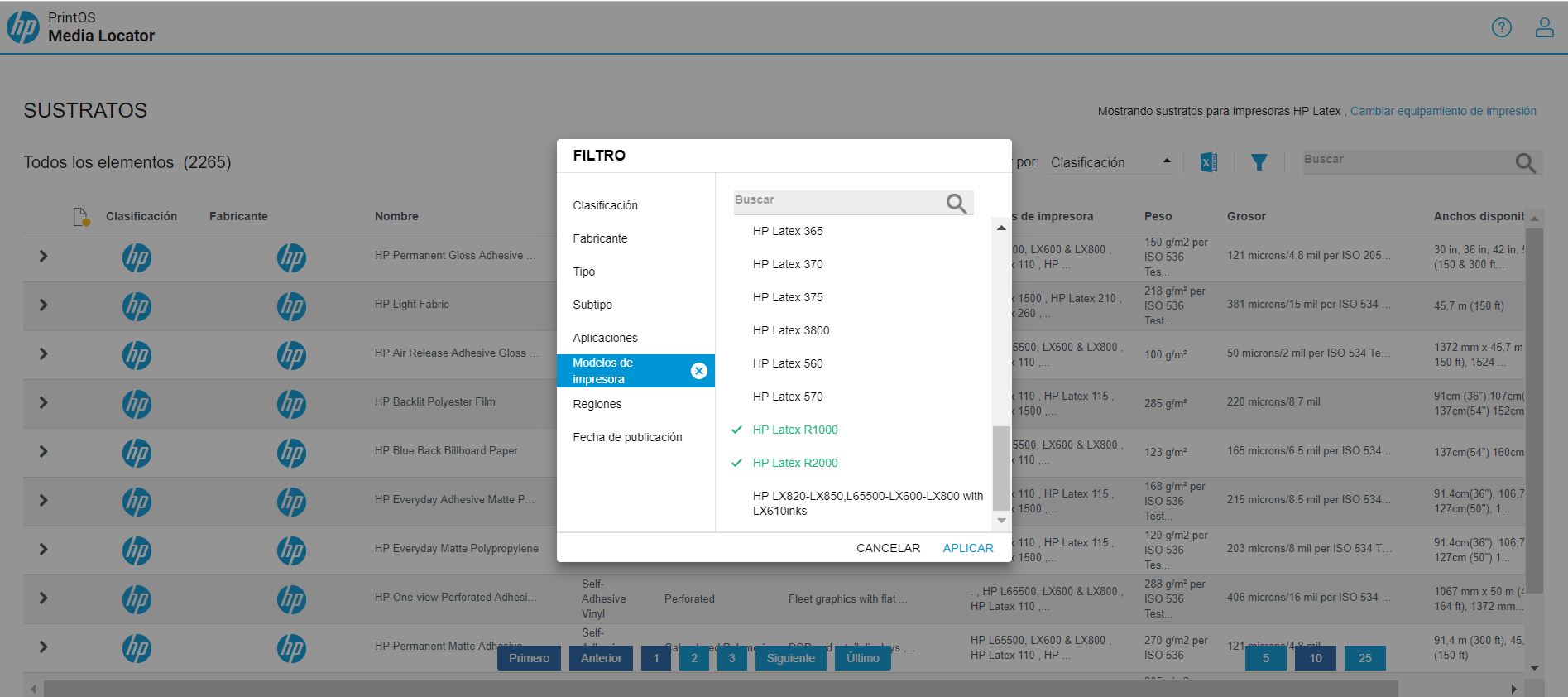Viewport: 1568px width, 697px height.
Task: Open Subtipo filter category
Action: 635,305
